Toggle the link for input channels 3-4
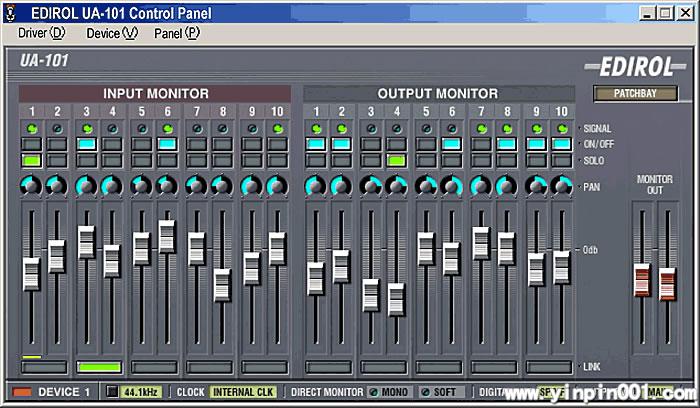Image resolution: width=700 pixels, height=408 pixels. (x=99, y=367)
